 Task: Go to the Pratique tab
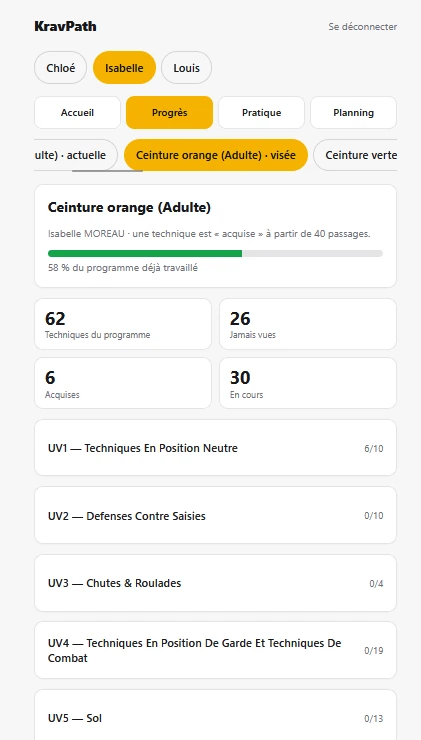tap(261, 113)
